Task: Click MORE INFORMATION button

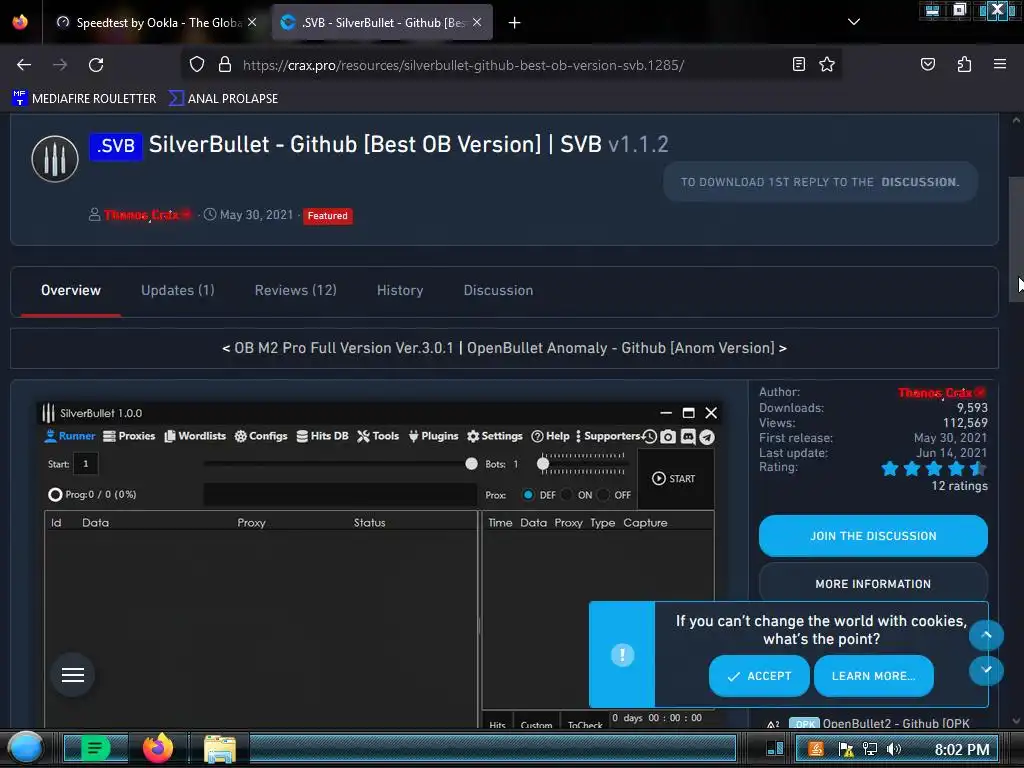Action: 873,583
